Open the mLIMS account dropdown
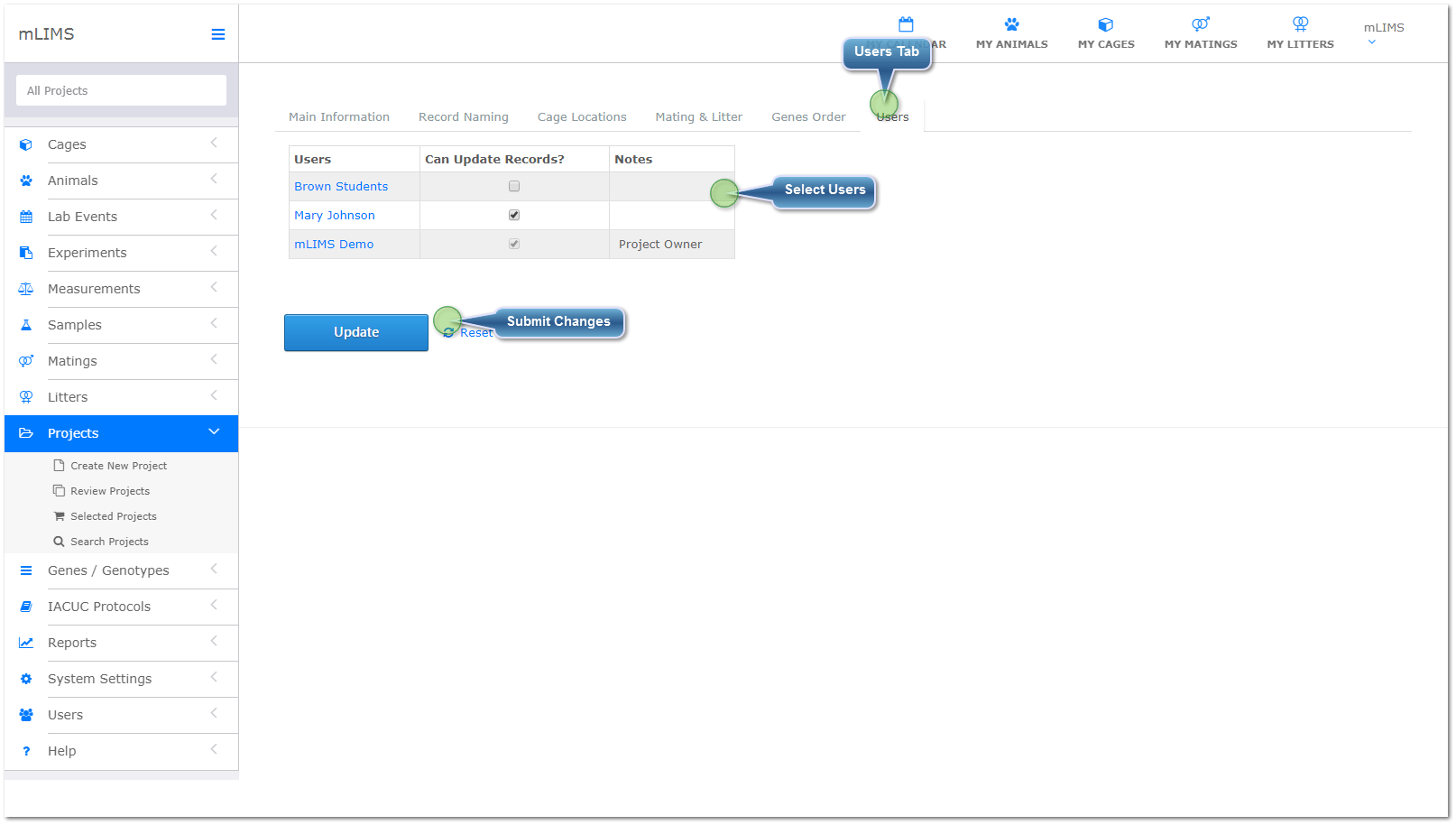The width and height of the screenshot is (1456, 825). click(1383, 32)
